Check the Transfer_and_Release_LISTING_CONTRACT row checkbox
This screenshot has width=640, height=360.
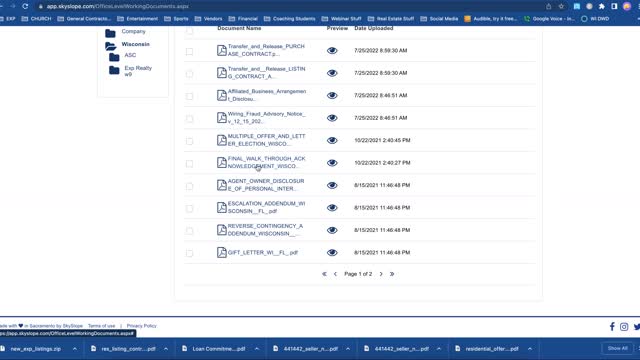pyautogui.click(x=189, y=74)
